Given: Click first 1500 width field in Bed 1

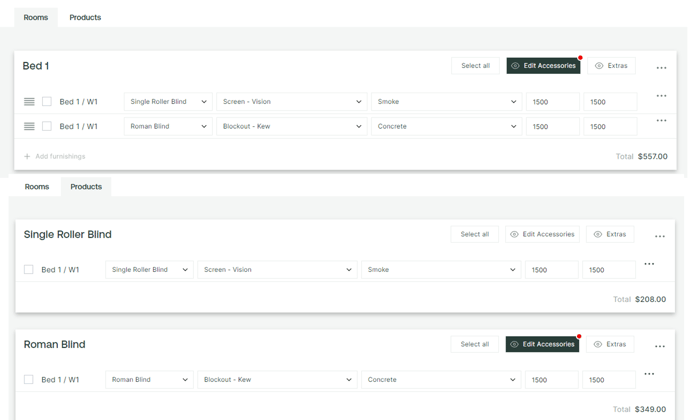Looking at the screenshot, I should pyautogui.click(x=553, y=102).
